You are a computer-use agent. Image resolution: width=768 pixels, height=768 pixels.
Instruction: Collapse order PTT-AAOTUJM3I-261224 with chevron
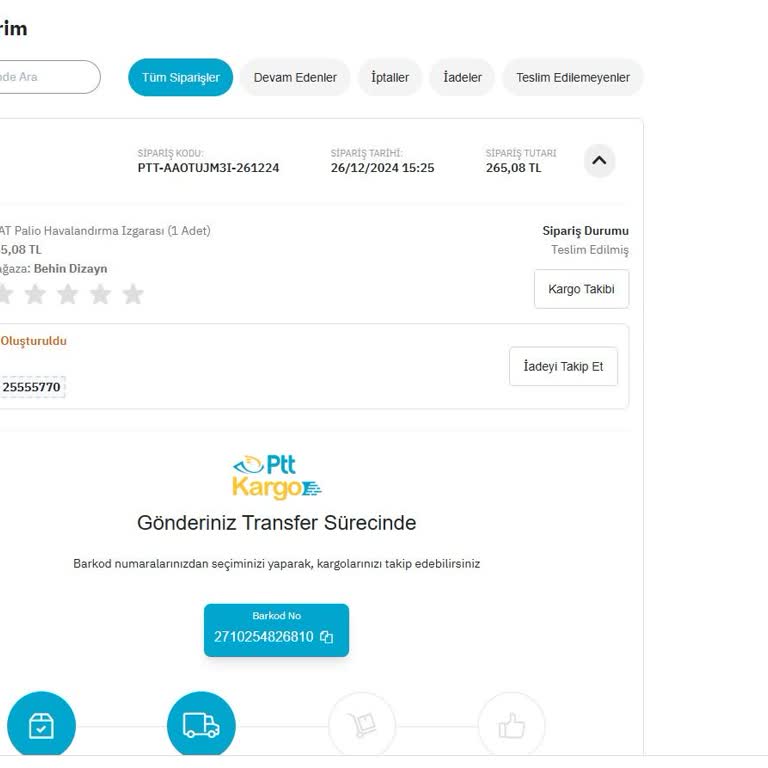pos(599,160)
